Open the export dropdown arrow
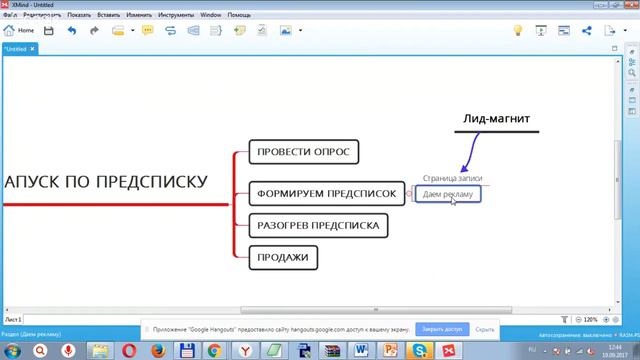Screen dimensions: 640x360 point(625,31)
